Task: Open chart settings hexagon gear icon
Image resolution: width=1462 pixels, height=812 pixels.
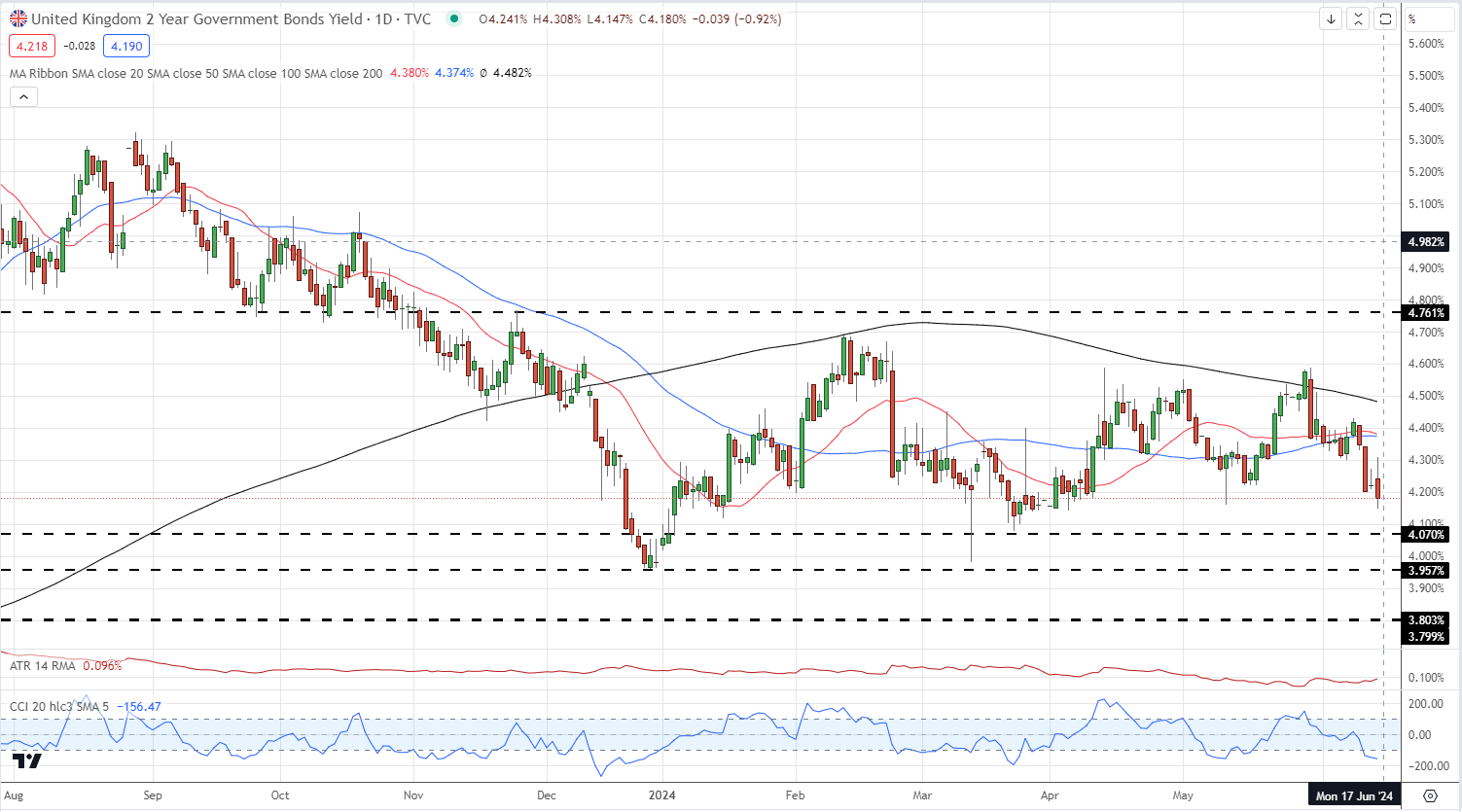Action: [1430, 795]
